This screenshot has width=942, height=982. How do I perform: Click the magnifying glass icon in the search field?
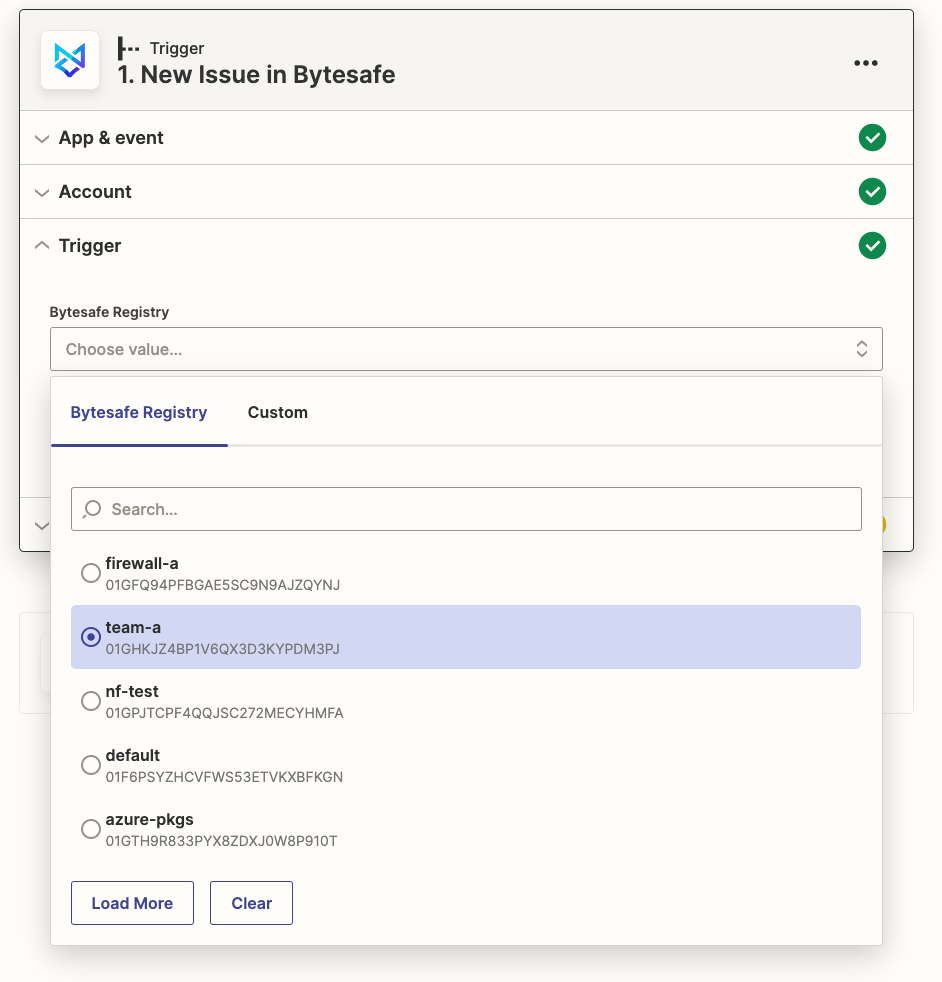[x=91, y=509]
